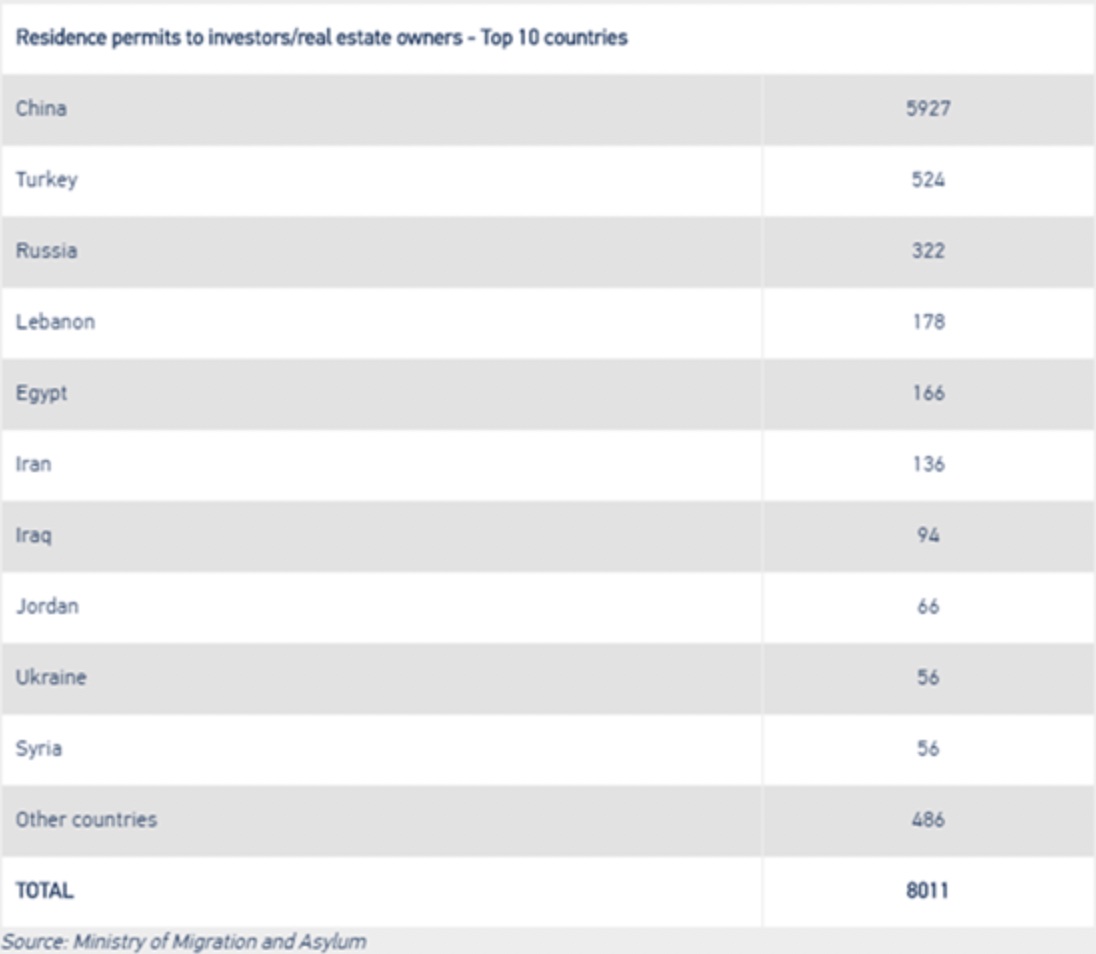This screenshot has width=1096, height=954.
Task: Select the Iraq row label
Action: pos(34,536)
